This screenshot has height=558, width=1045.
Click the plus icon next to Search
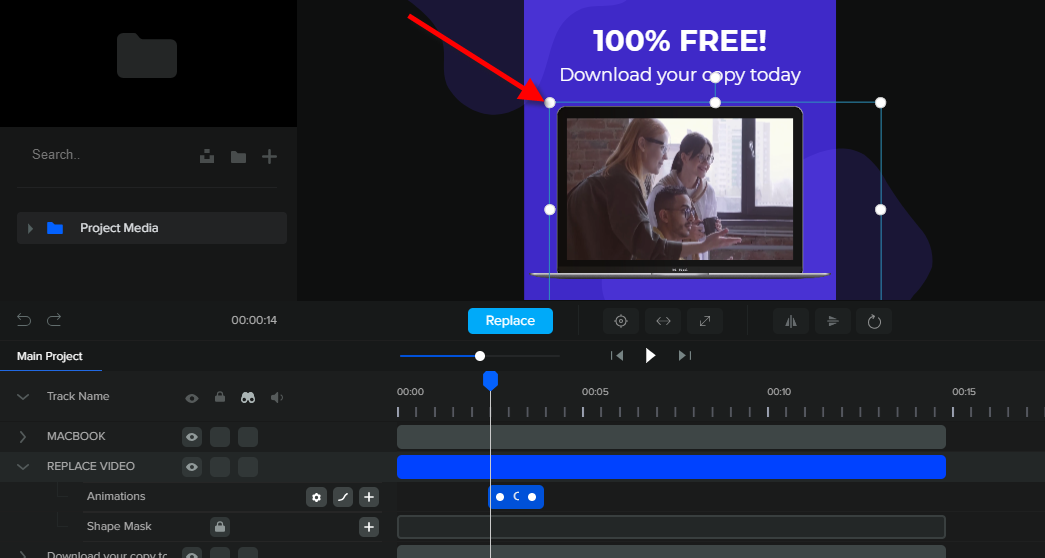click(269, 157)
